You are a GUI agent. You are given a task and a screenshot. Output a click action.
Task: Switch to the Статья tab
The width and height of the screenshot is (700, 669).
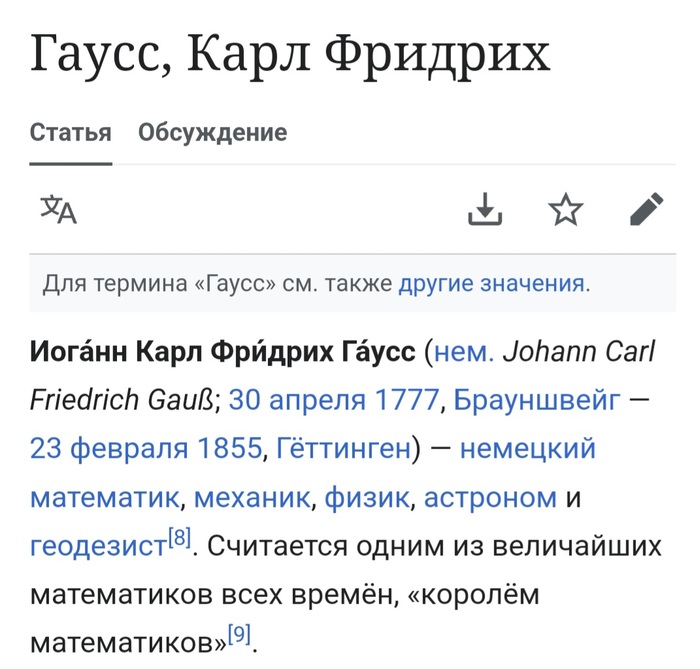[70, 132]
